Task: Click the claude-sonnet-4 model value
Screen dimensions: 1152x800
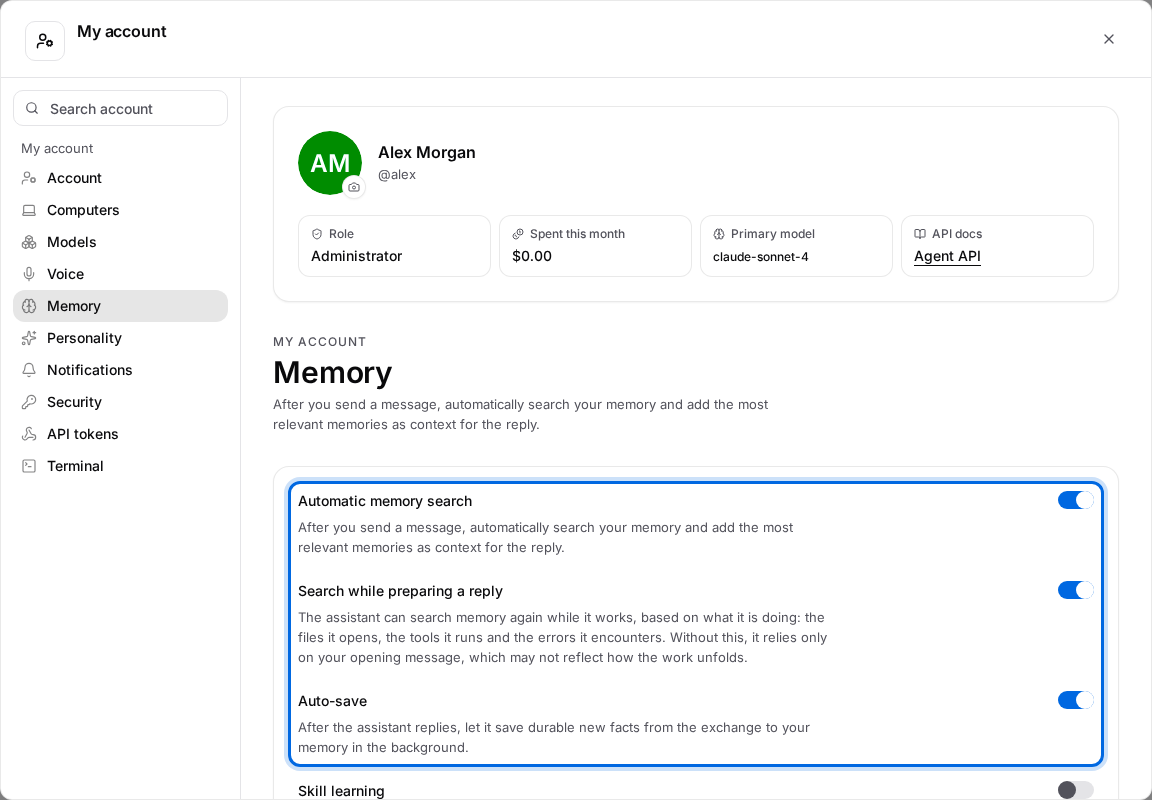Action: pos(760,257)
